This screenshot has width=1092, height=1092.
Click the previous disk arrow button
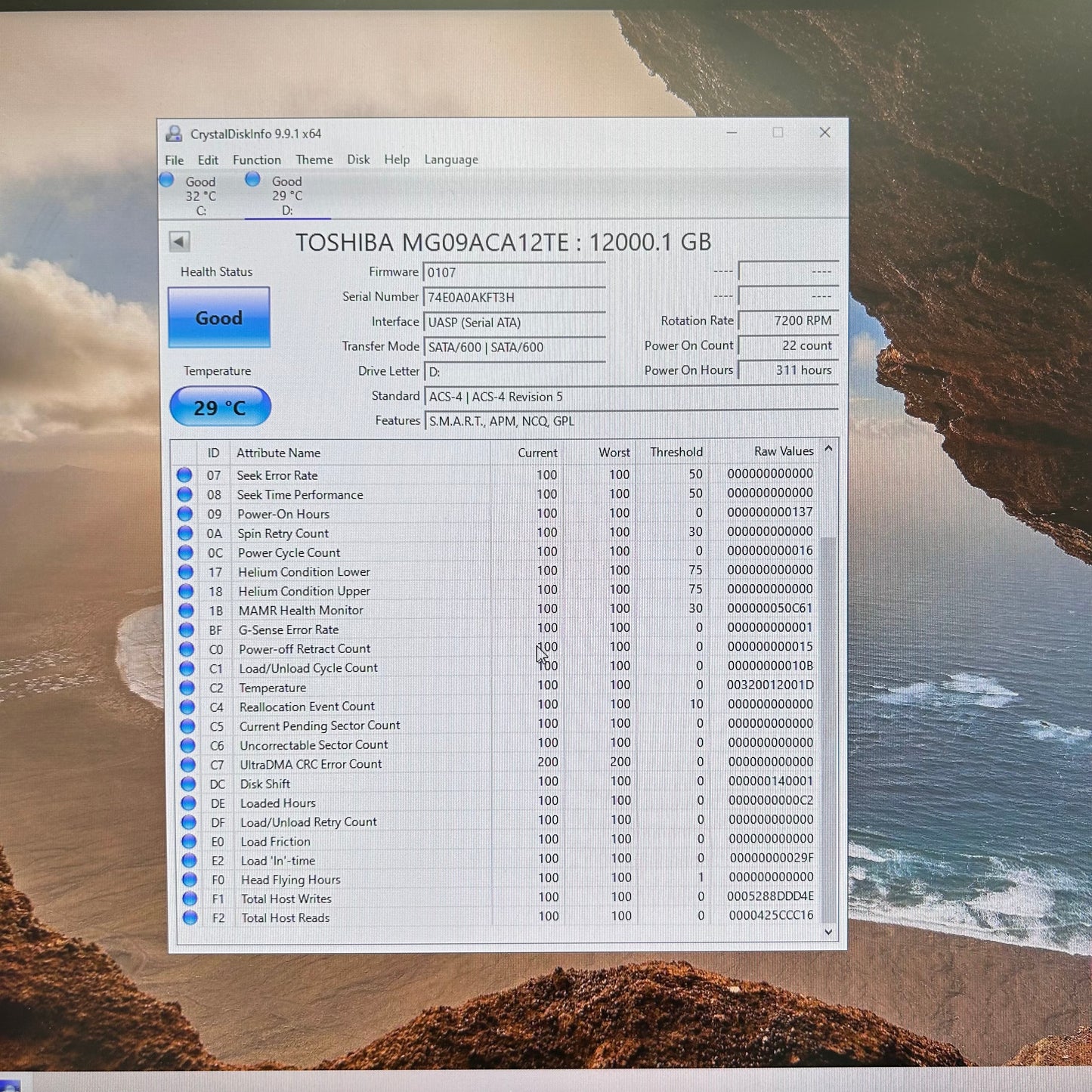[x=179, y=241]
